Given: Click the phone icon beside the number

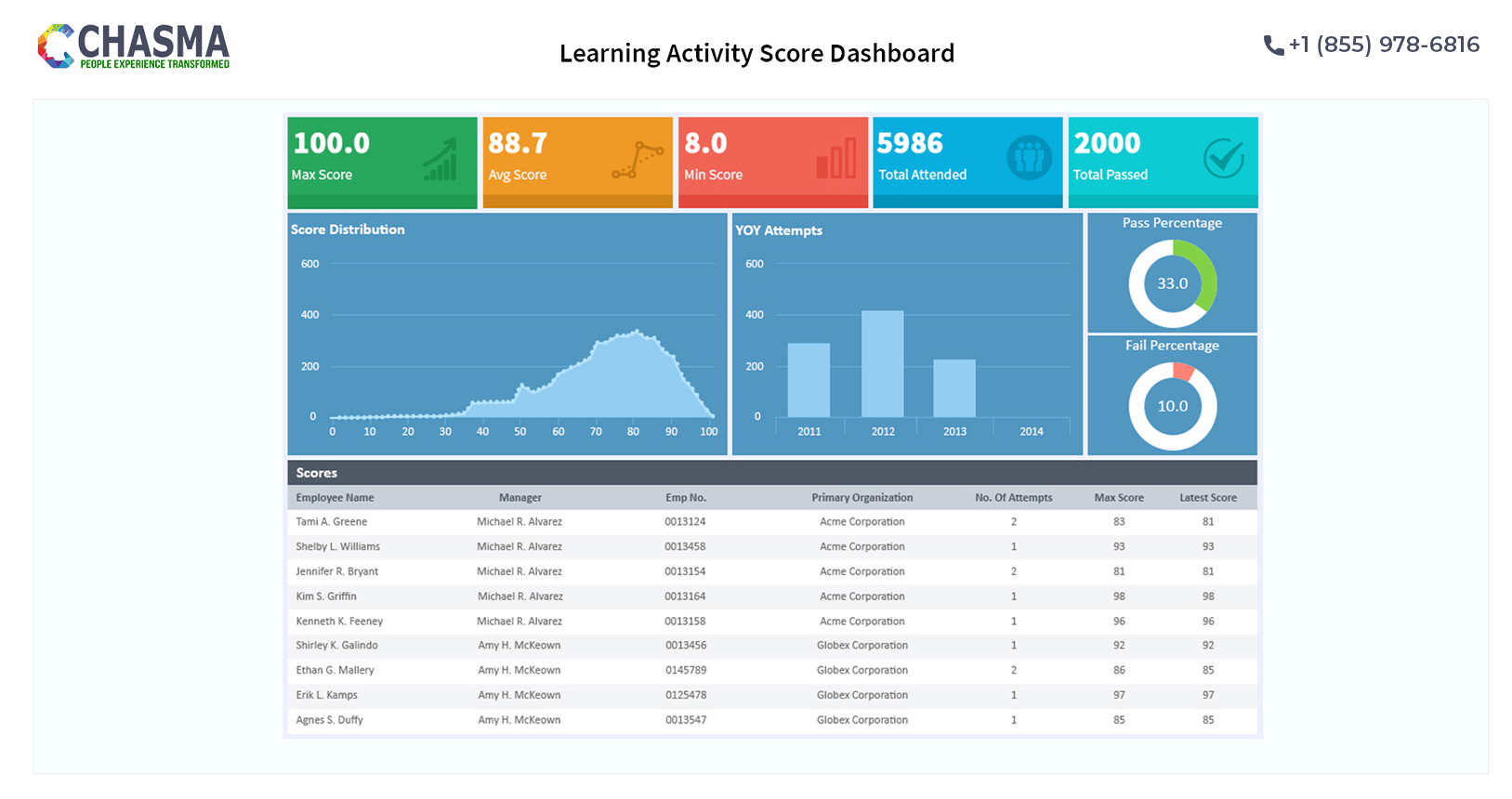Looking at the screenshot, I should coord(1272,46).
